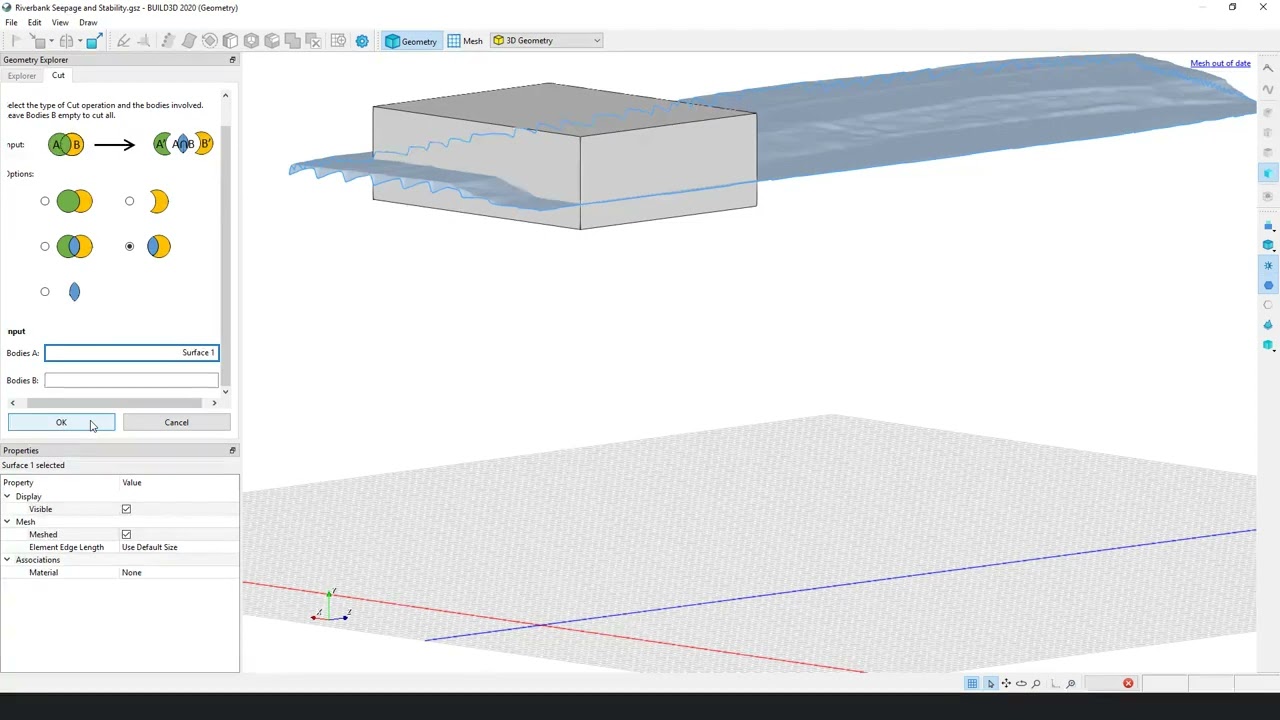The height and width of the screenshot is (720, 1280).
Task: Click the highlighted cyan cube icon in the right sidebar
Action: pyautogui.click(x=1268, y=174)
